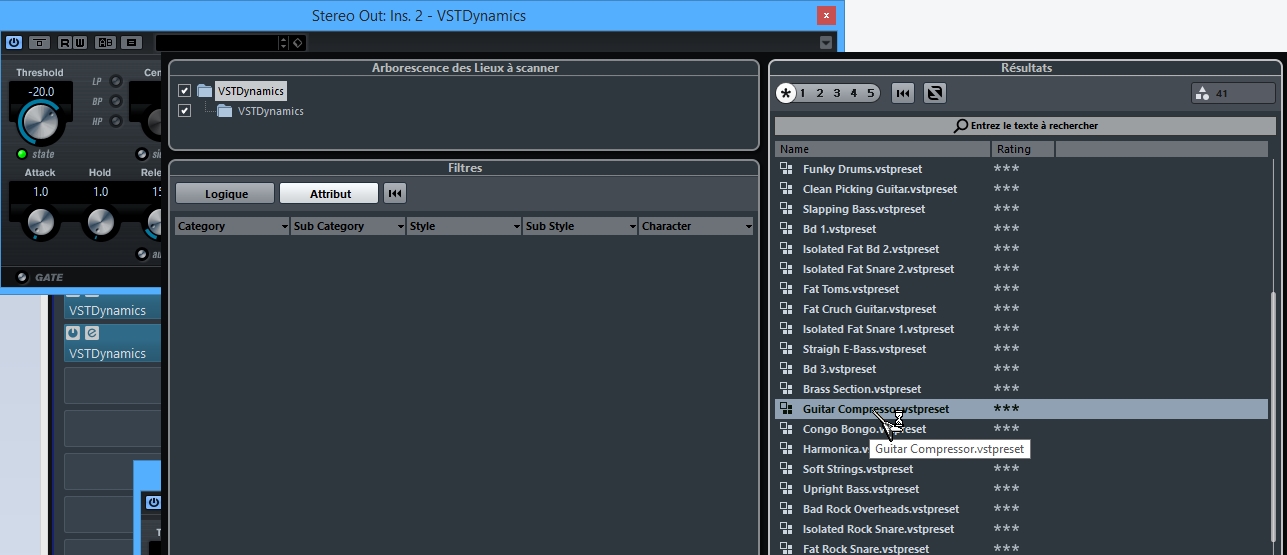Image resolution: width=1287 pixels, height=555 pixels.
Task: Select the child VSTDynamics folder in tree
Action: point(270,111)
